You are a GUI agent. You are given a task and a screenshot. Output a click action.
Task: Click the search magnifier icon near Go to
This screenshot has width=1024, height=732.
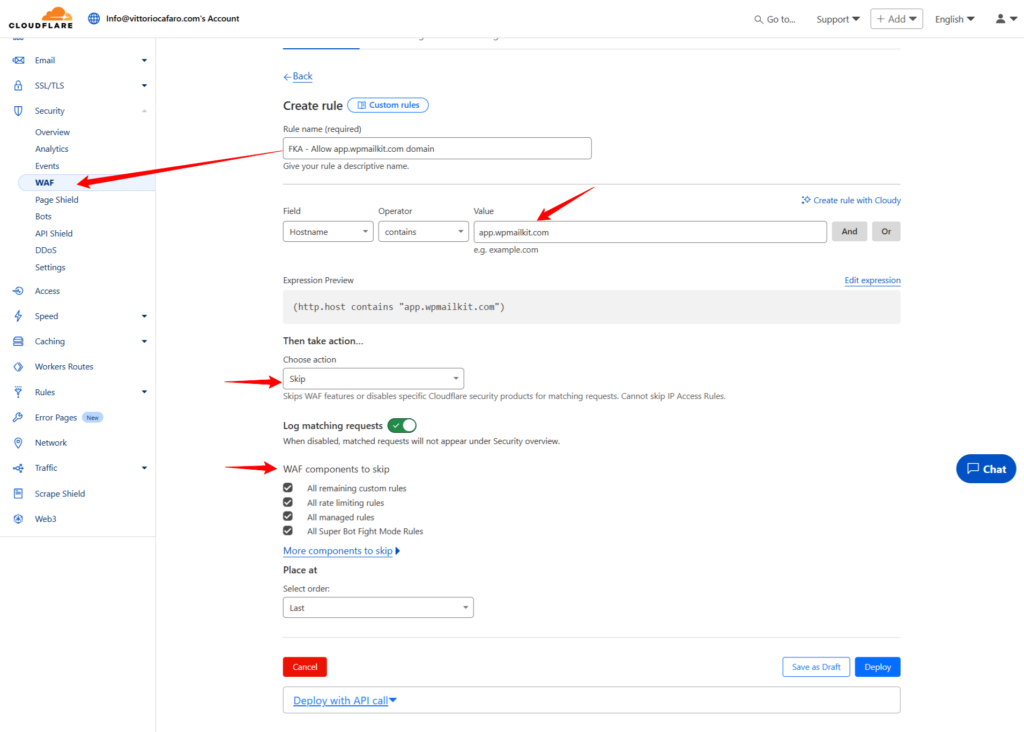click(758, 20)
